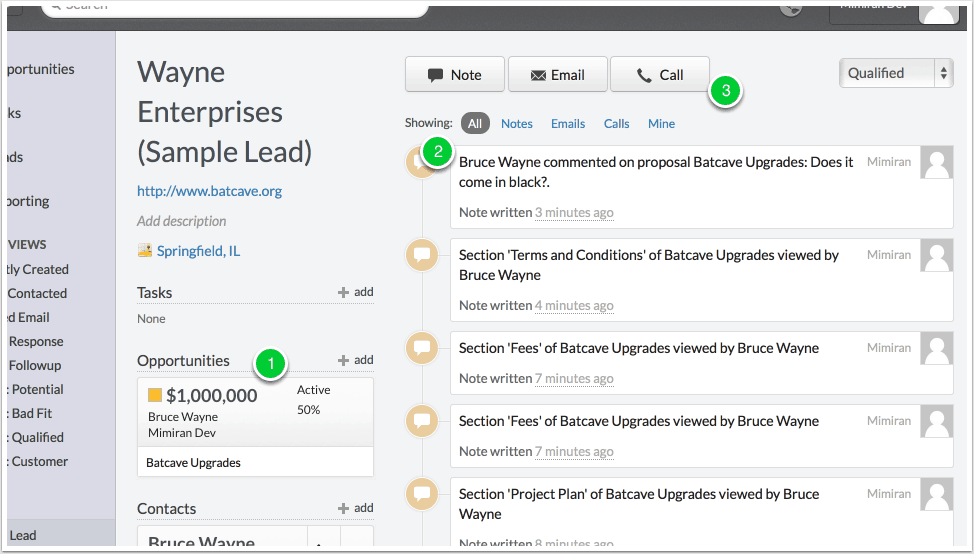Viewport: 974px width, 554px height.
Task: Click avatar on Terms and Conditions note
Action: (937, 255)
